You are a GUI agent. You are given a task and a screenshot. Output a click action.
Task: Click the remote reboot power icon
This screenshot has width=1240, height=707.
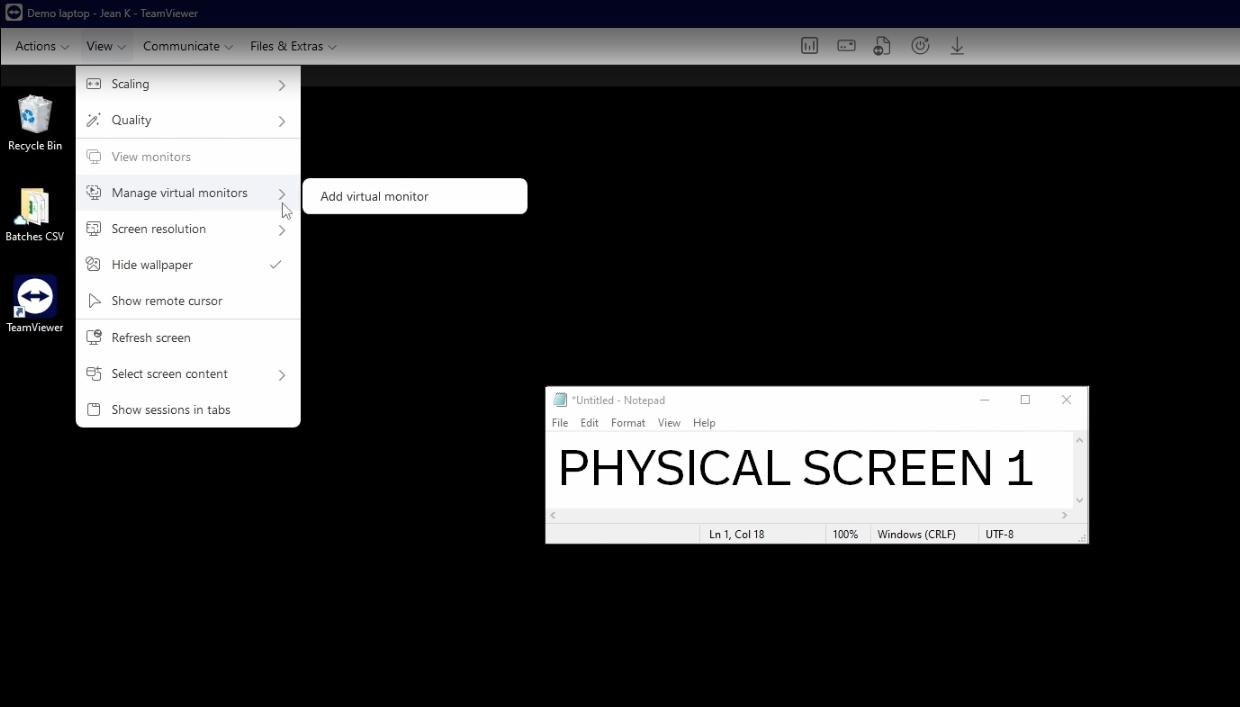pos(920,46)
